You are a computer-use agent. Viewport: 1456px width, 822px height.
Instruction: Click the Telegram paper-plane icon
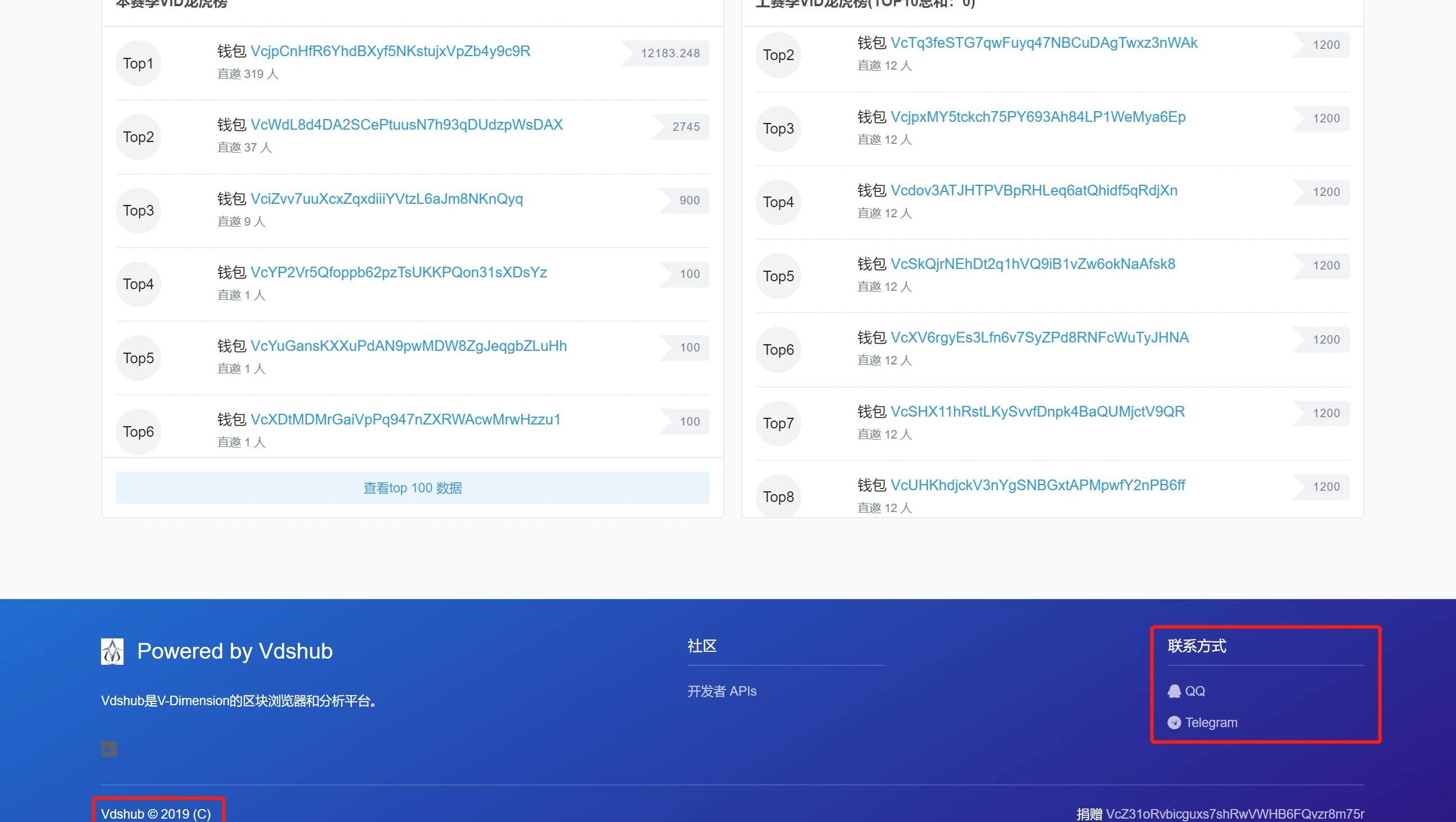coord(1174,723)
